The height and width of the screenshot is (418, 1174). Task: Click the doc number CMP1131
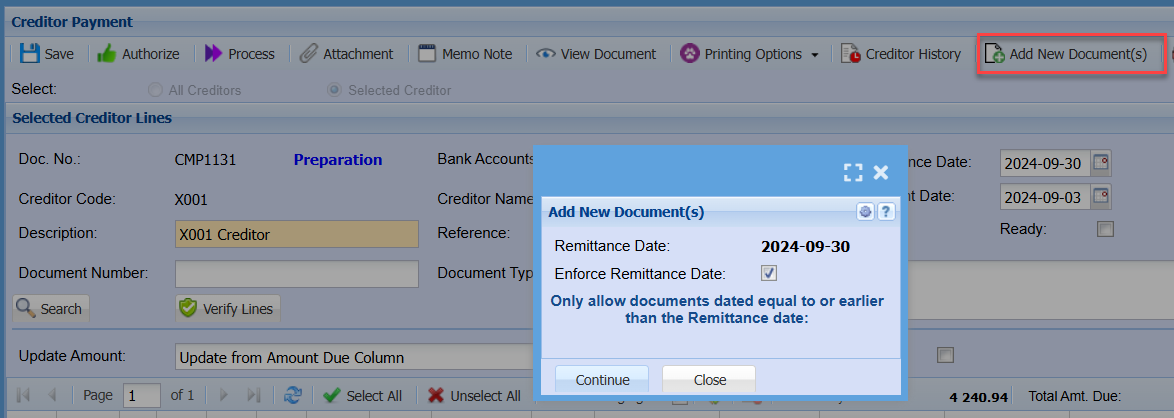pyautogui.click(x=205, y=160)
